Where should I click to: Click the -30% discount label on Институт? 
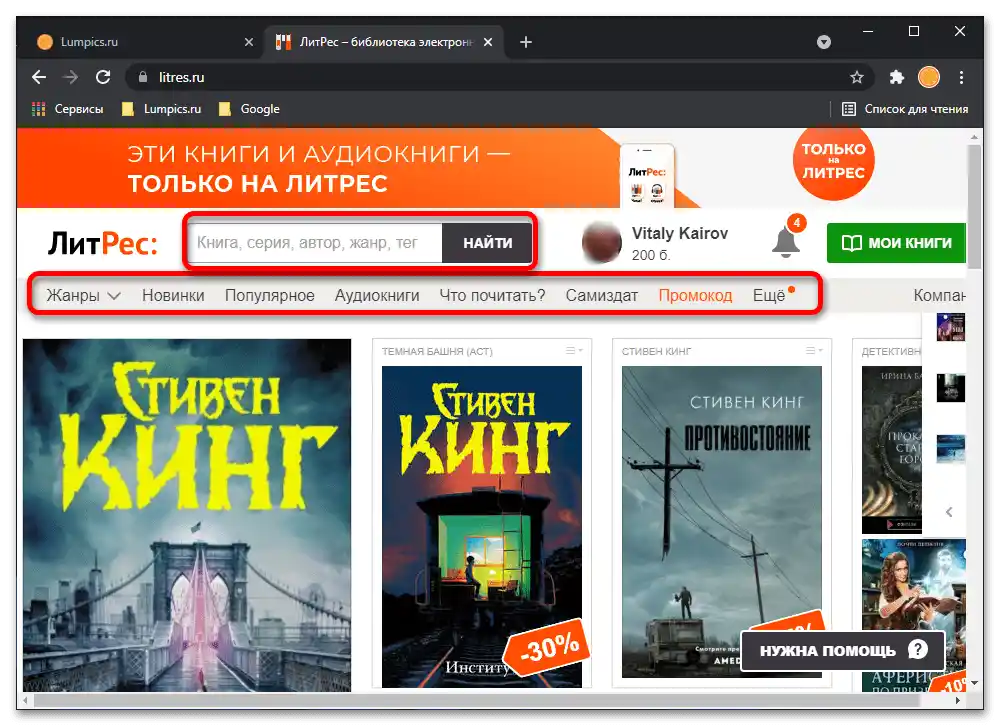547,648
